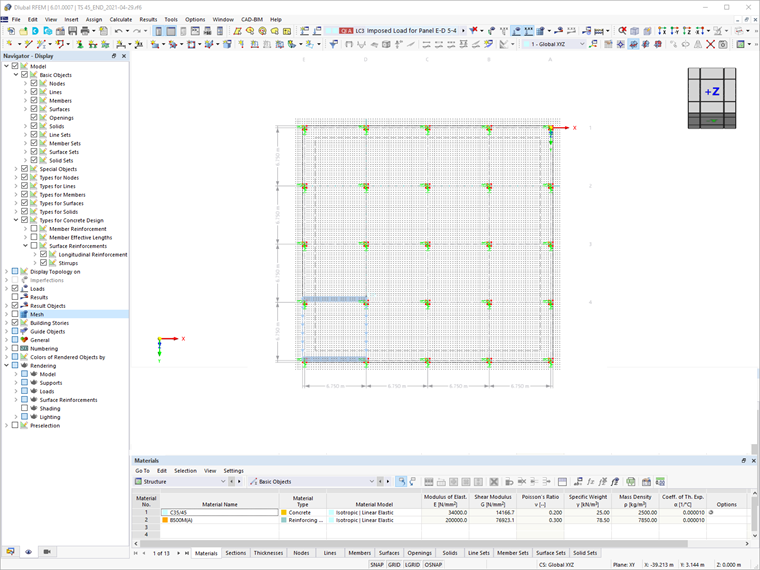
Task: Open the camera views tab in Navigator bottom
Action: (x=47, y=552)
